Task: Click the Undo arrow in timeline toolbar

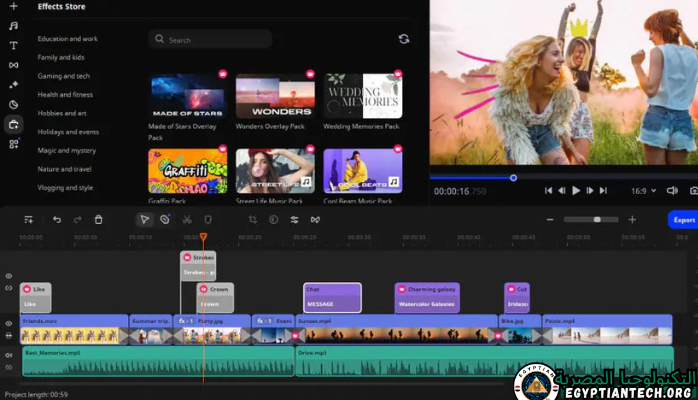Action: click(x=57, y=219)
